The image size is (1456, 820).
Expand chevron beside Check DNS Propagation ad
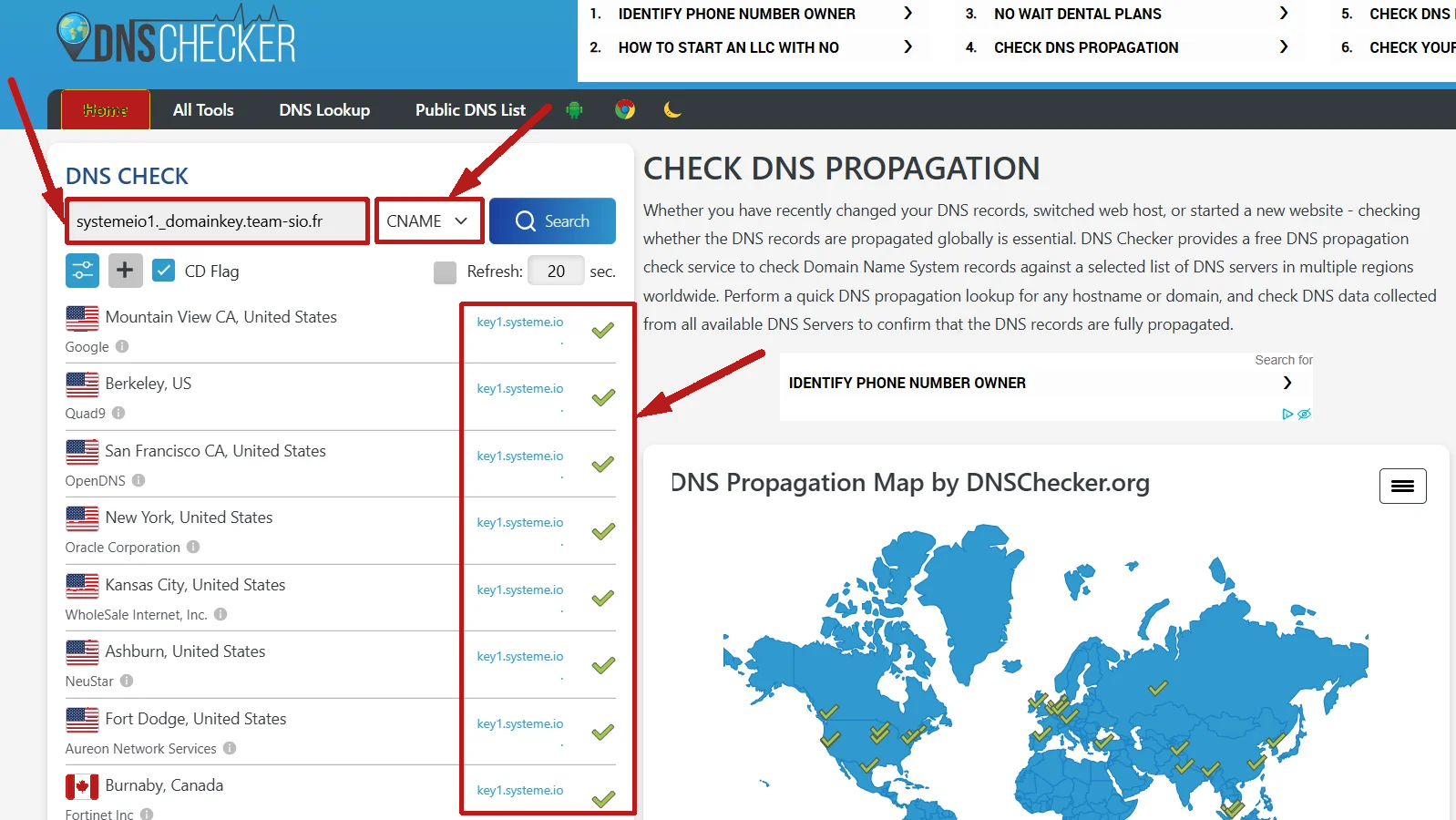coord(1284,46)
